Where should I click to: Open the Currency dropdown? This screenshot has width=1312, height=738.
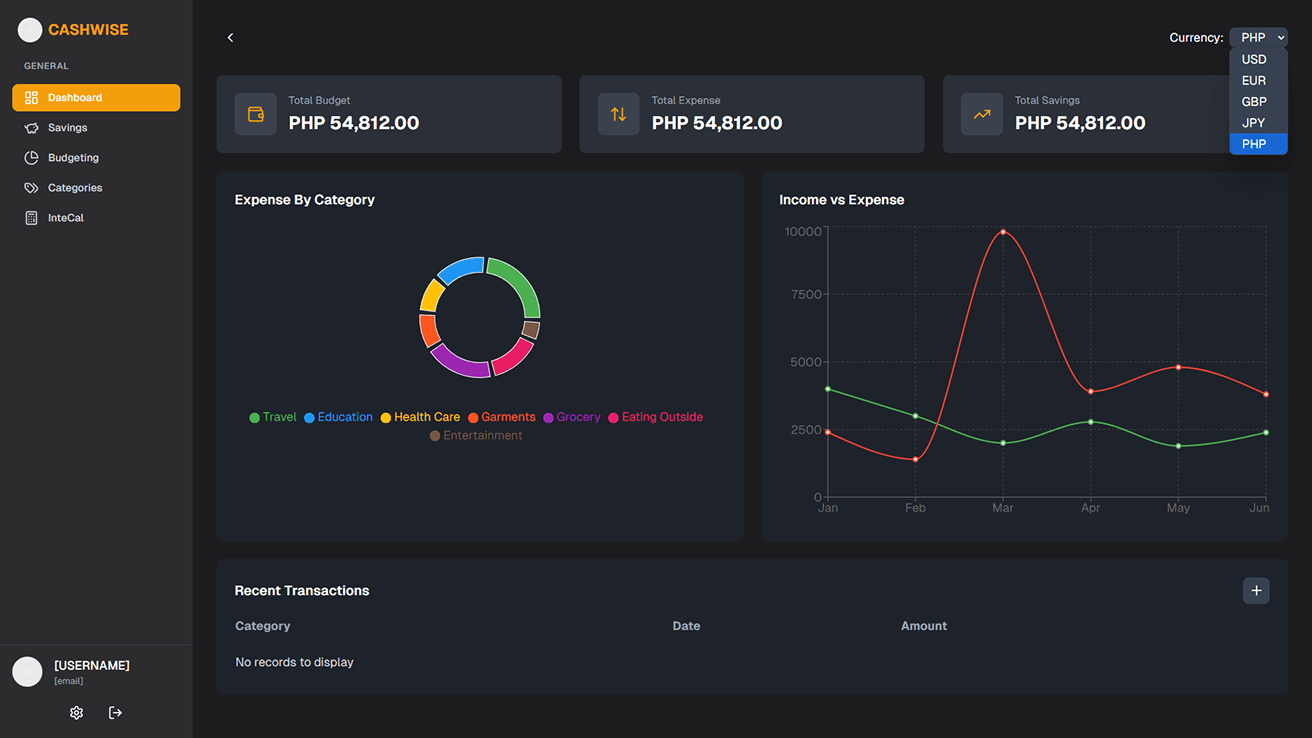pos(1258,37)
